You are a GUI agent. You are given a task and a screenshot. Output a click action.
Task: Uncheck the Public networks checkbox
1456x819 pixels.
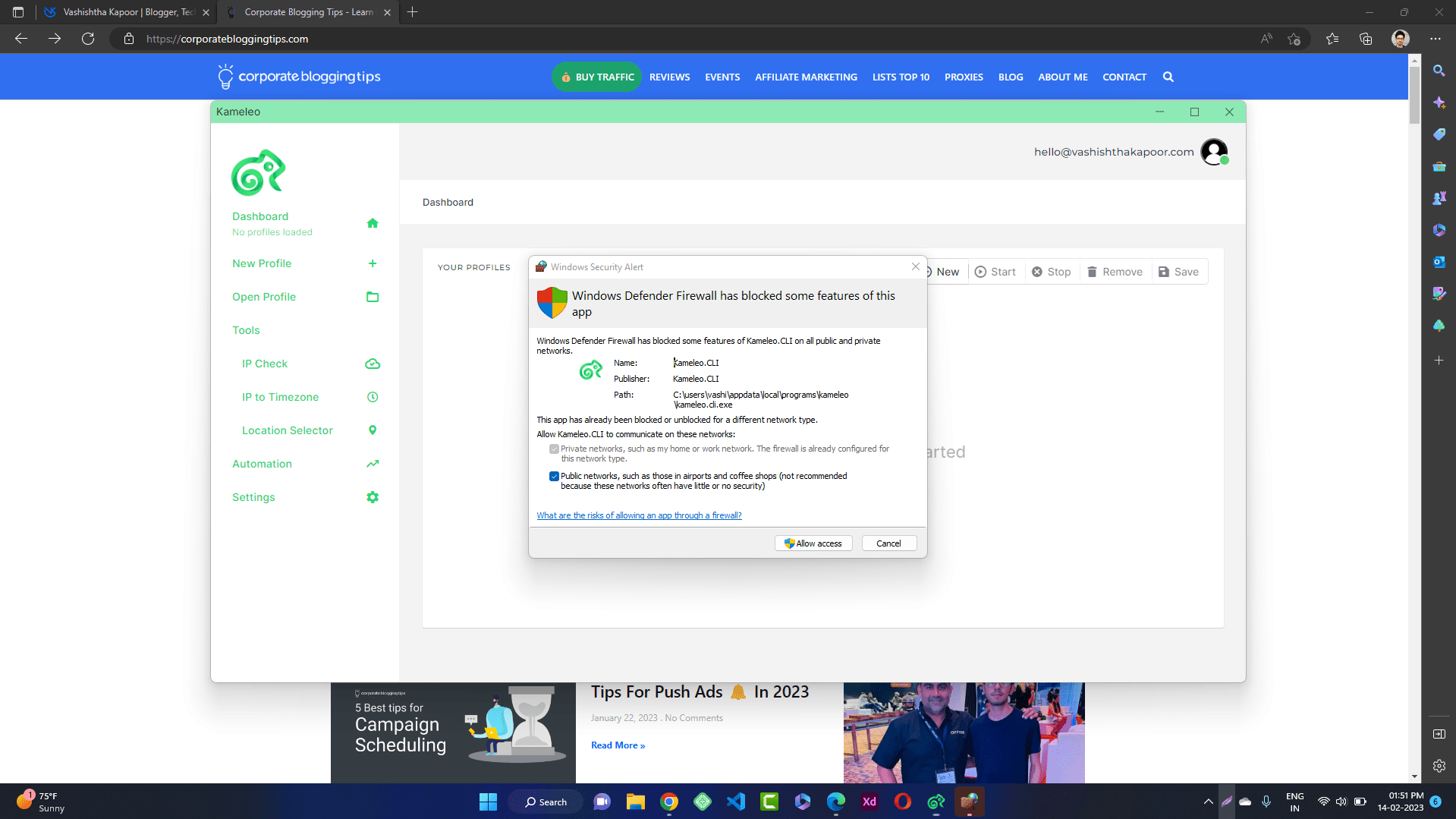(554, 477)
